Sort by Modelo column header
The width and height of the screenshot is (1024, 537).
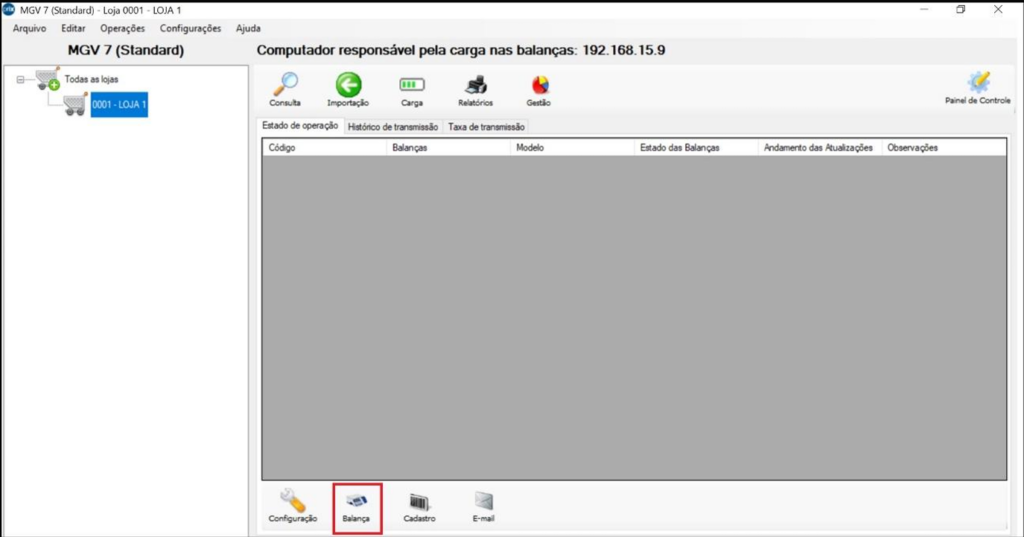coord(572,148)
